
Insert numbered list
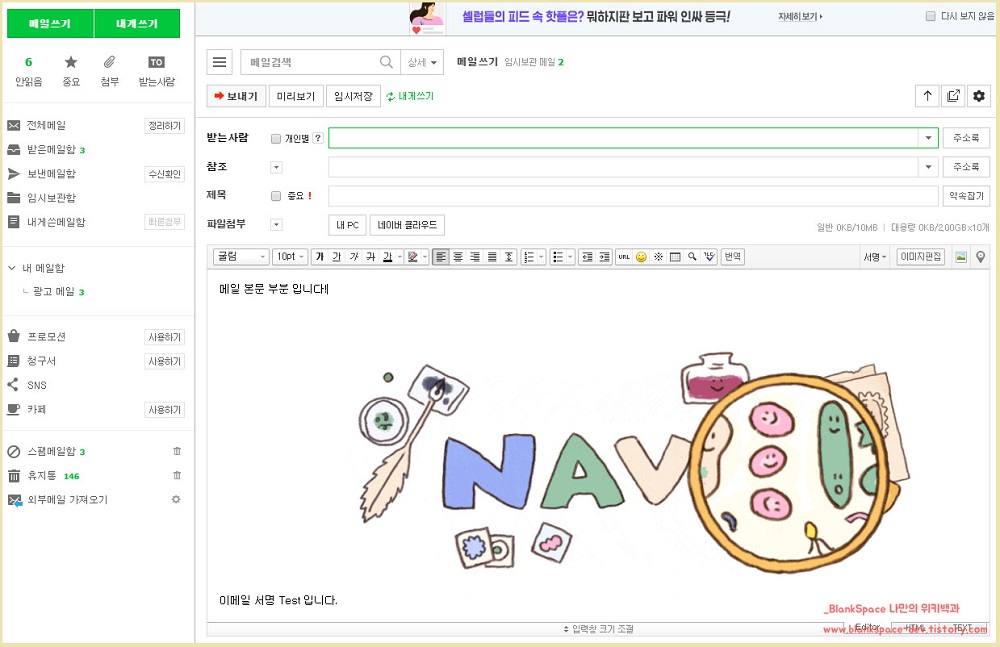tap(529, 257)
